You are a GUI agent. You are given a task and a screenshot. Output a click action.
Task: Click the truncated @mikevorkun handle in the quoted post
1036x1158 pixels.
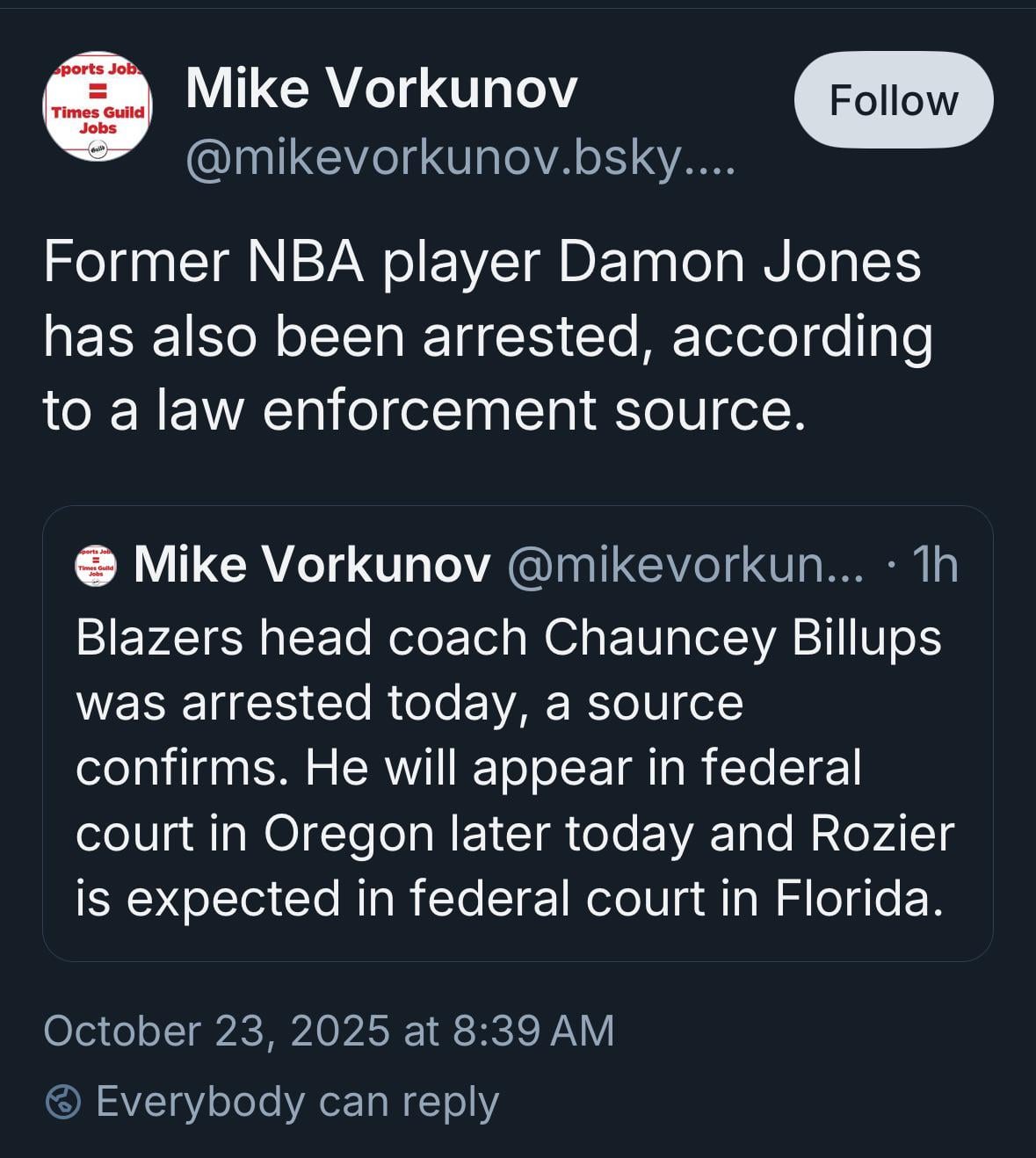685,564
